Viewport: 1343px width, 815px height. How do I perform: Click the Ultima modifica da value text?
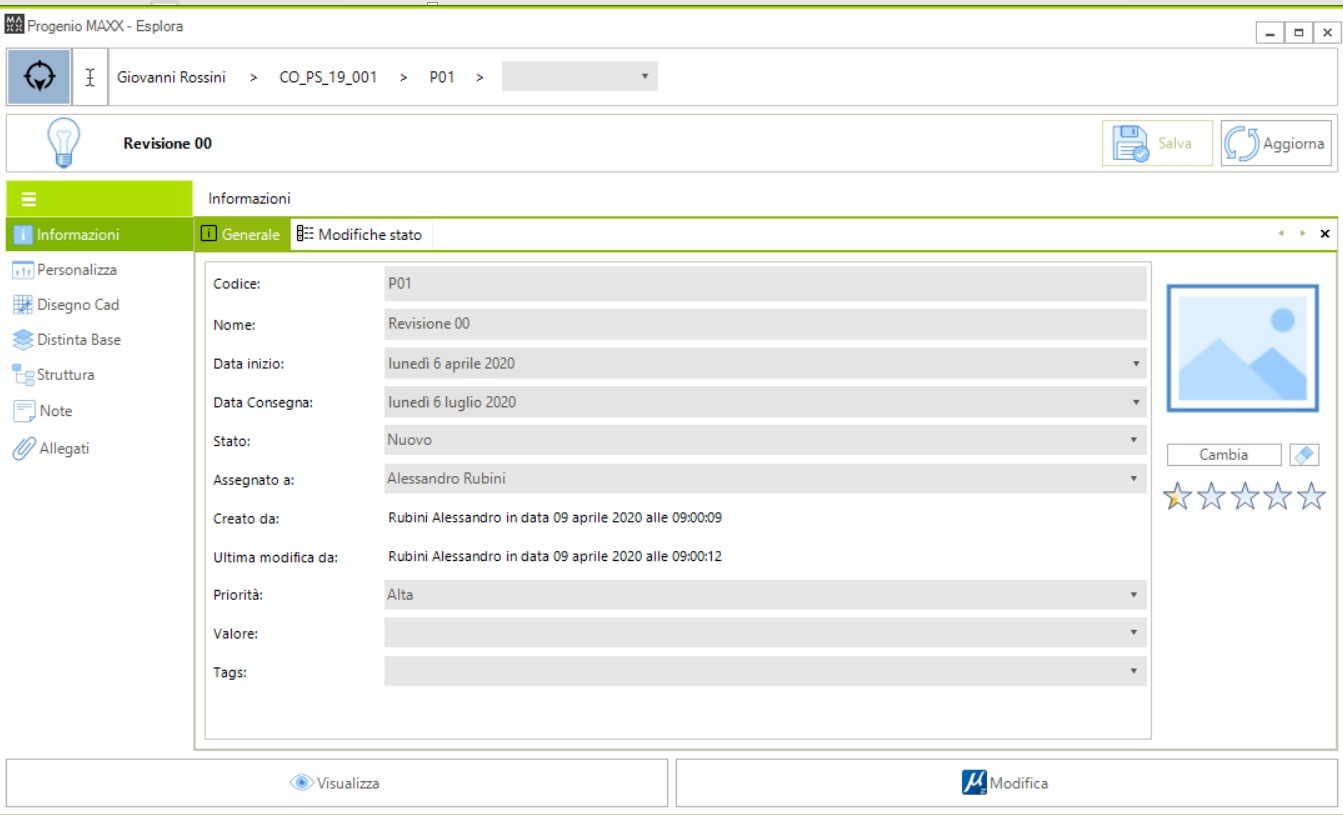pos(555,556)
